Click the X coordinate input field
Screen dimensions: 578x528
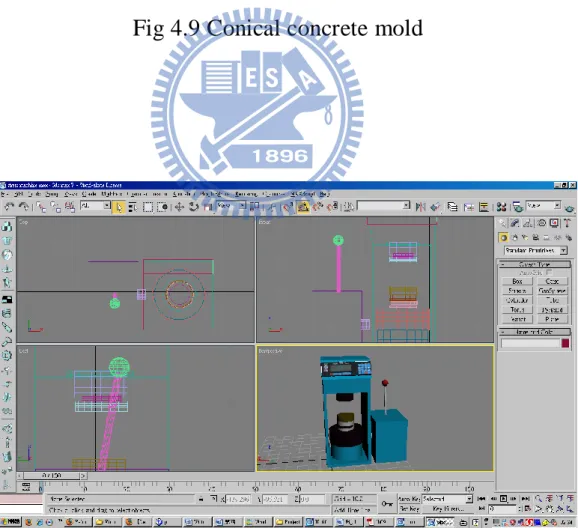(x=238, y=499)
